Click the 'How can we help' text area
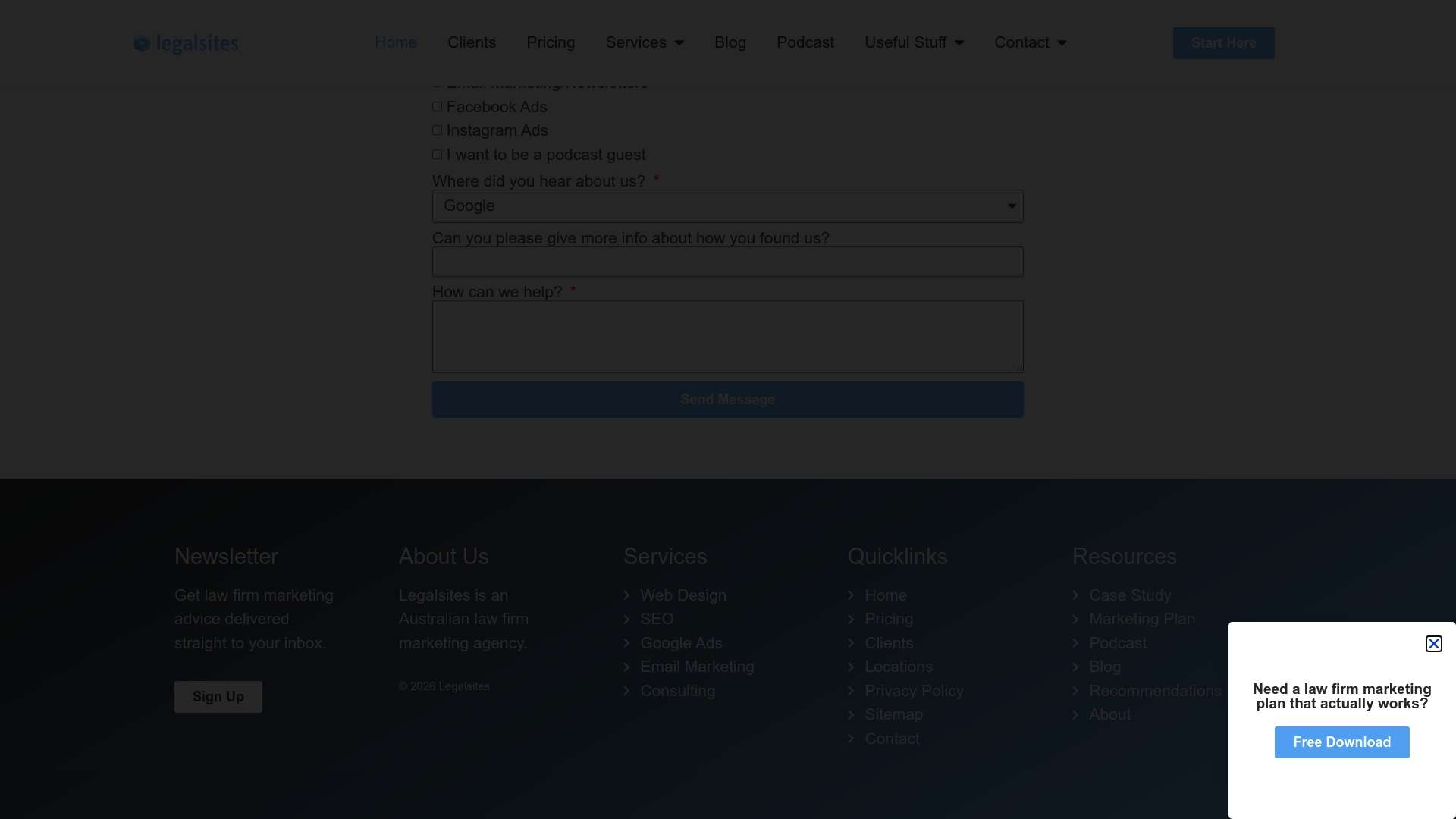The height and width of the screenshot is (819, 1456). [727, 336]
